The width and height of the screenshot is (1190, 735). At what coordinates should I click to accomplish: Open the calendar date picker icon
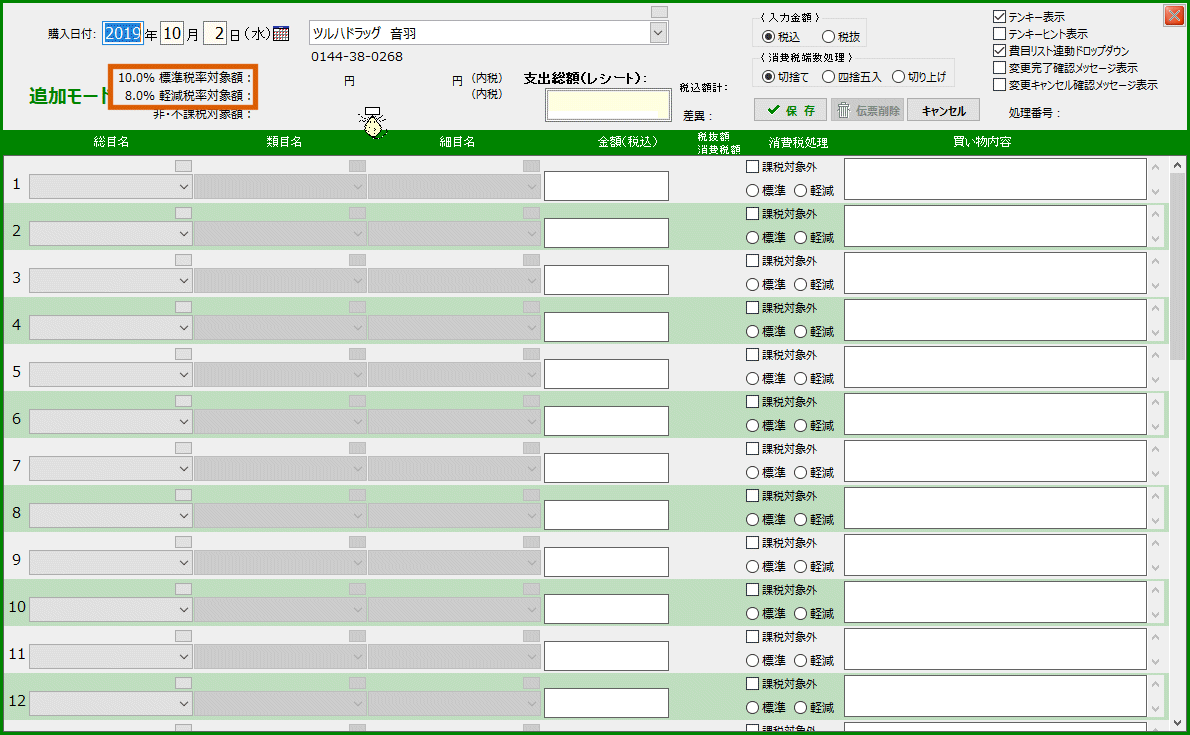pyautogui.click(x=280, y=32)
